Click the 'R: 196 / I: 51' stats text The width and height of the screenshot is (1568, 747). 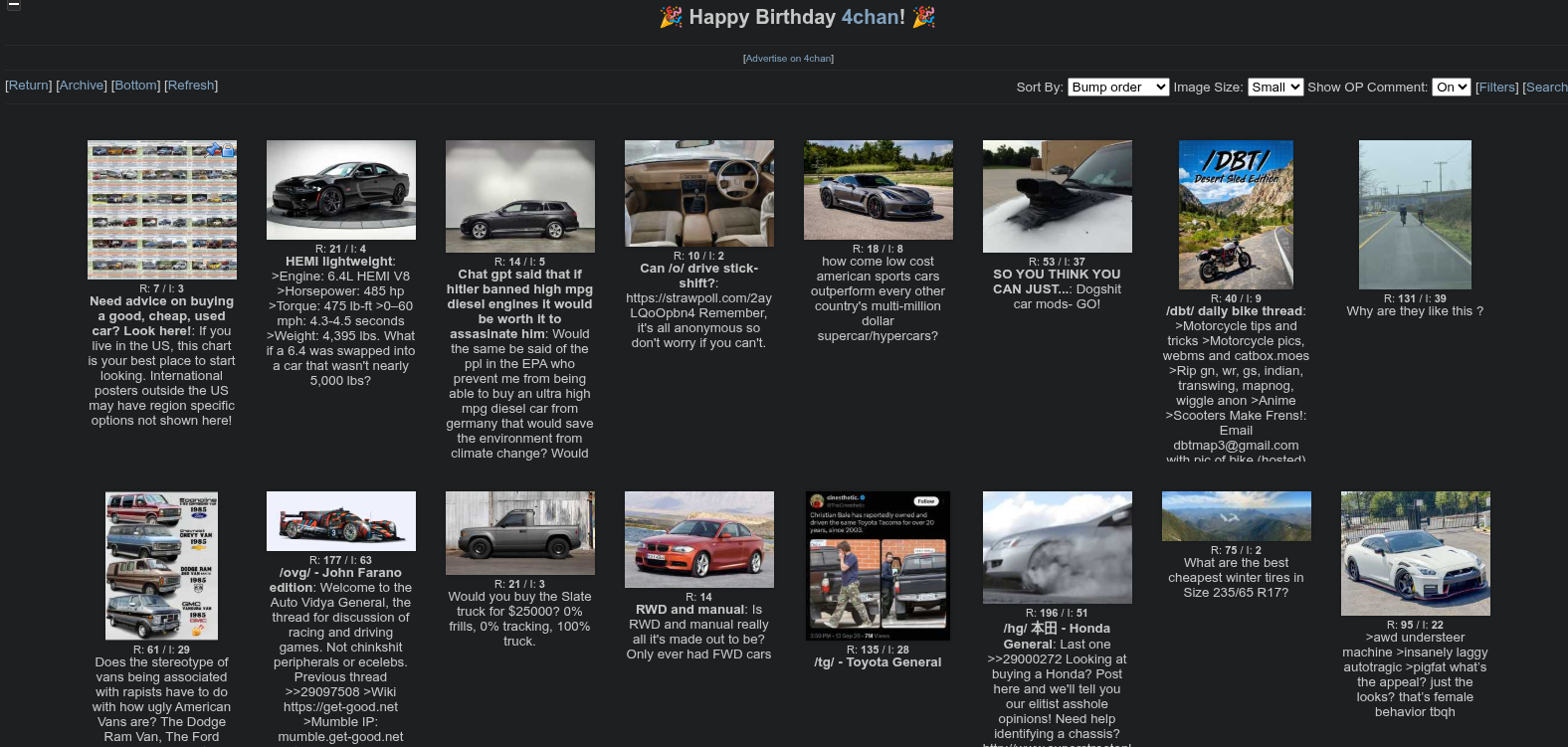pos(1057,613)
